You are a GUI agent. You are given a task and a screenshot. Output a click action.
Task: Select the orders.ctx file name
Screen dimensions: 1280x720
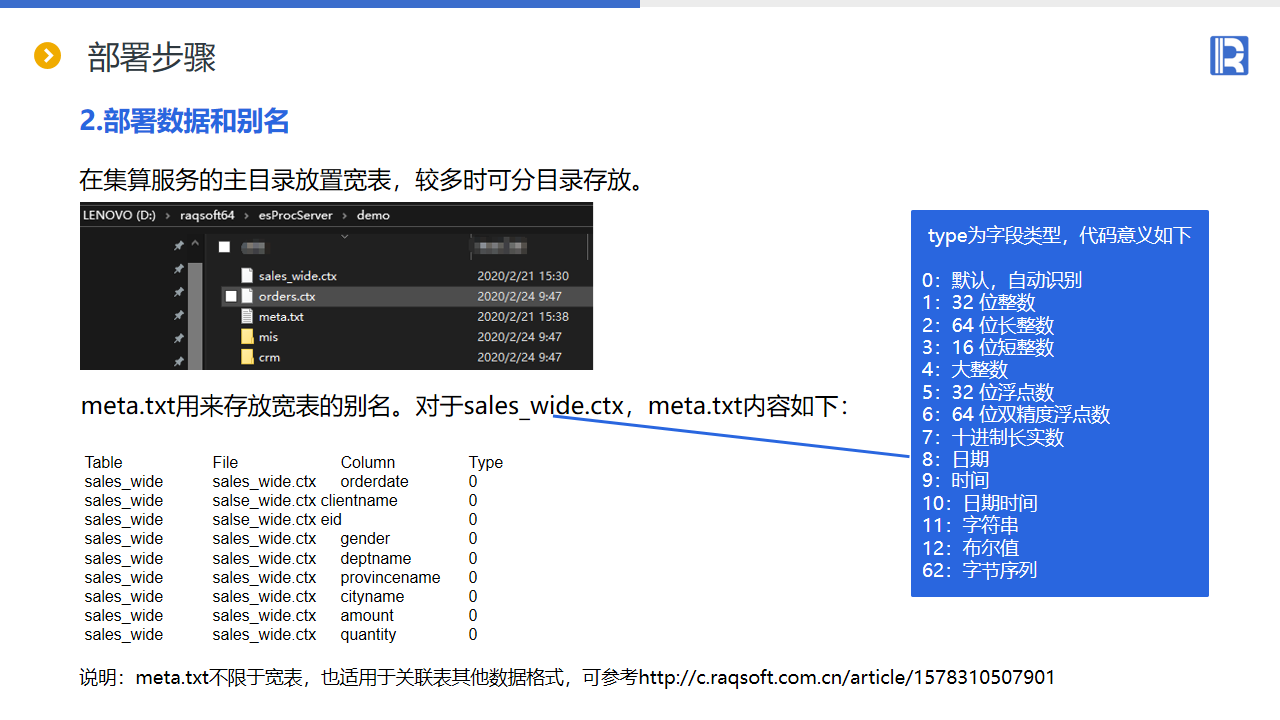[x=287, y=296]
